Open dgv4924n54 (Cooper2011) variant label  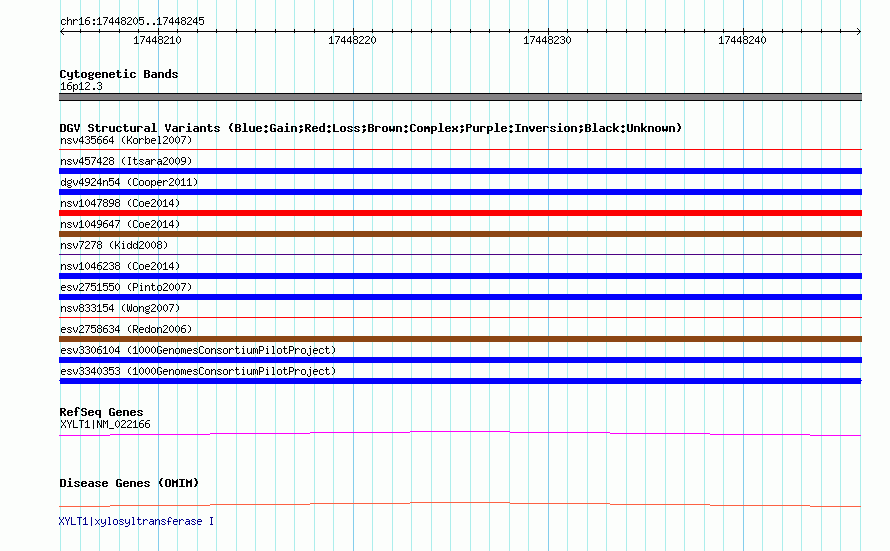pyautogui.click(x=129, y=182)
